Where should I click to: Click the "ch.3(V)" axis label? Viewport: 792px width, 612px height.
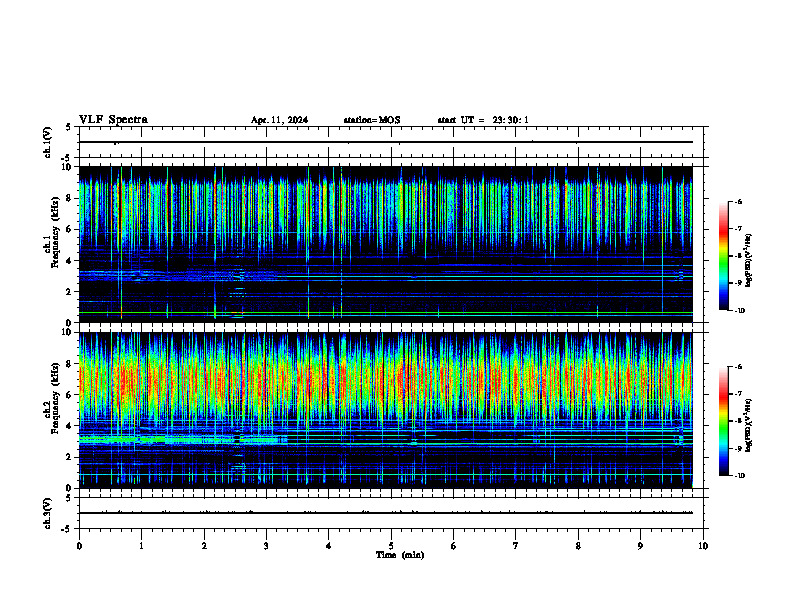[47, 513]
